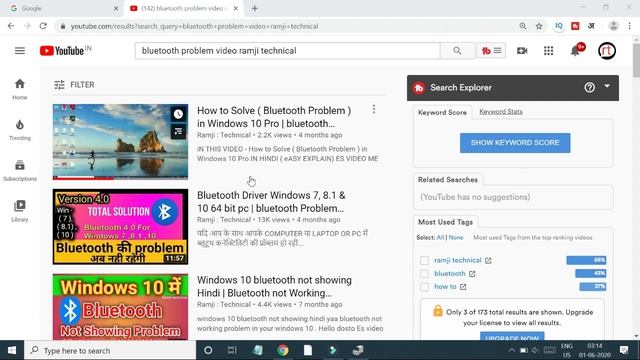This screenshot has height=360, width=640.
Task: Open the search FILTER options
Action: (74, 84)
